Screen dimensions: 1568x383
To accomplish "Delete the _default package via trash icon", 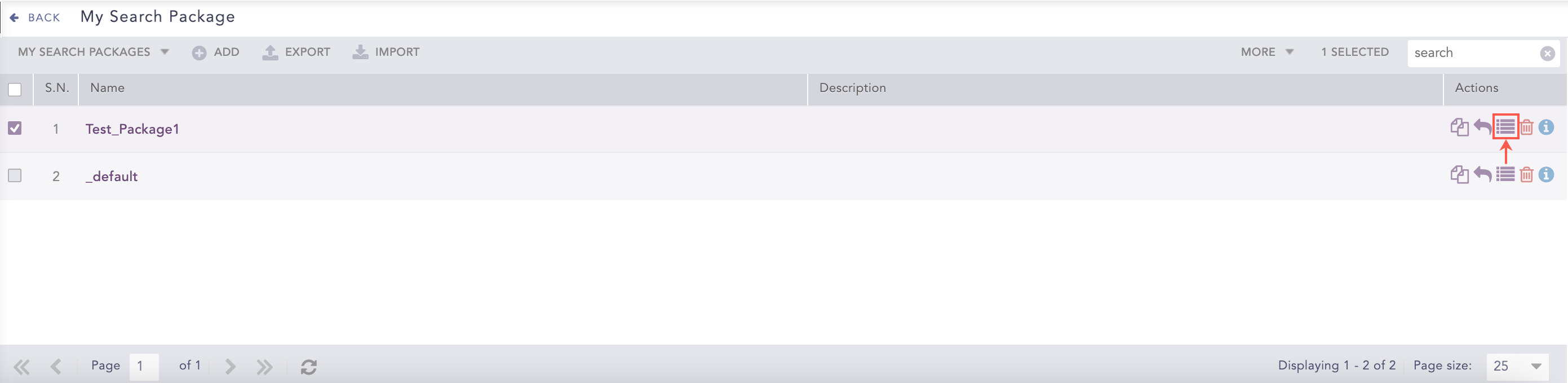I will tap(1526, 175).
